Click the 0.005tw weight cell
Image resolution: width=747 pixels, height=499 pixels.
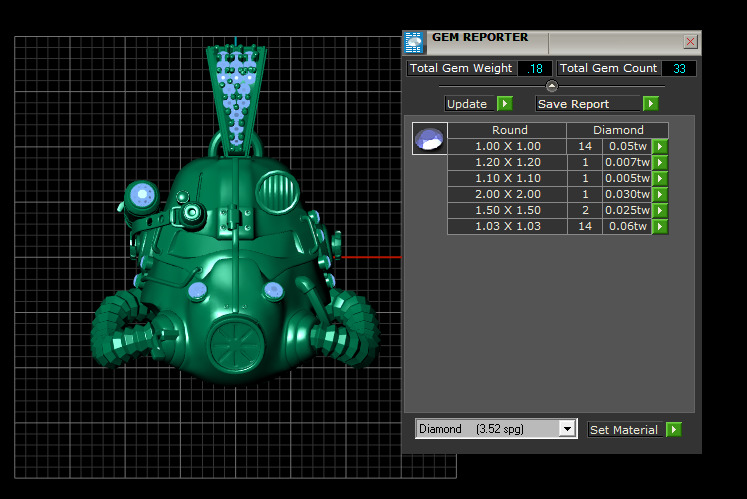tap(627, 178)
